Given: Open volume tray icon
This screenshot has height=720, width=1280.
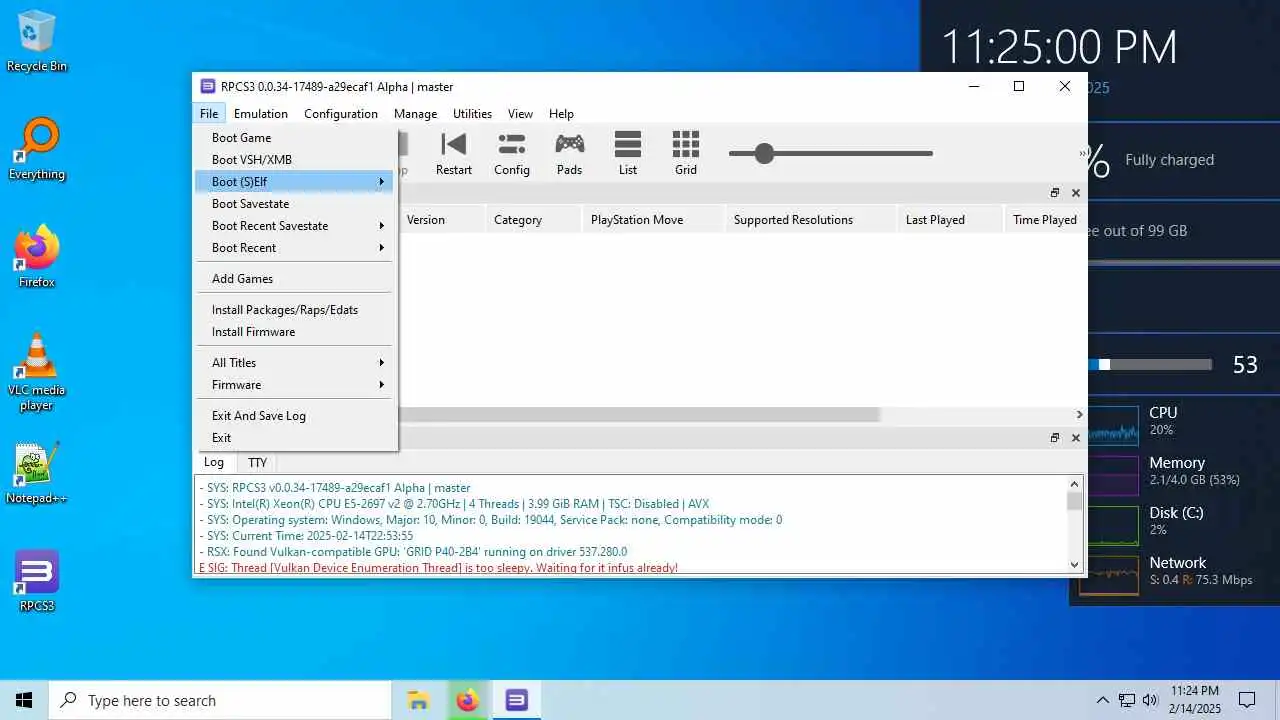Looking at the screenshot, I should click(1150, 700).
